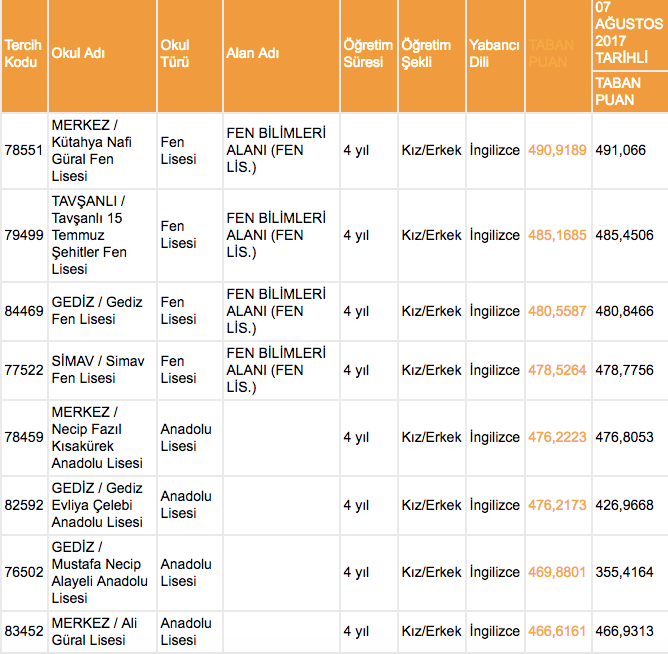Open the 490,9189 base score link

click(x=557, y=150)
